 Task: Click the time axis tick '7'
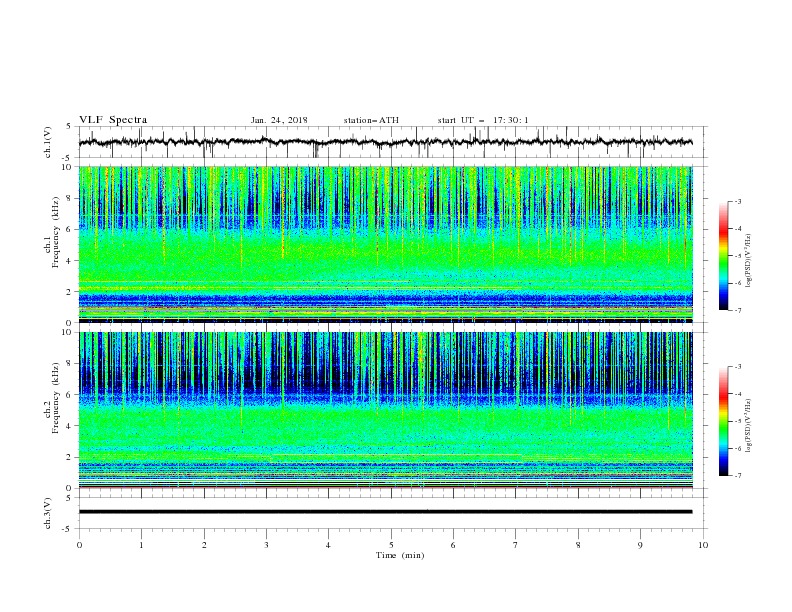click(516, 545)
